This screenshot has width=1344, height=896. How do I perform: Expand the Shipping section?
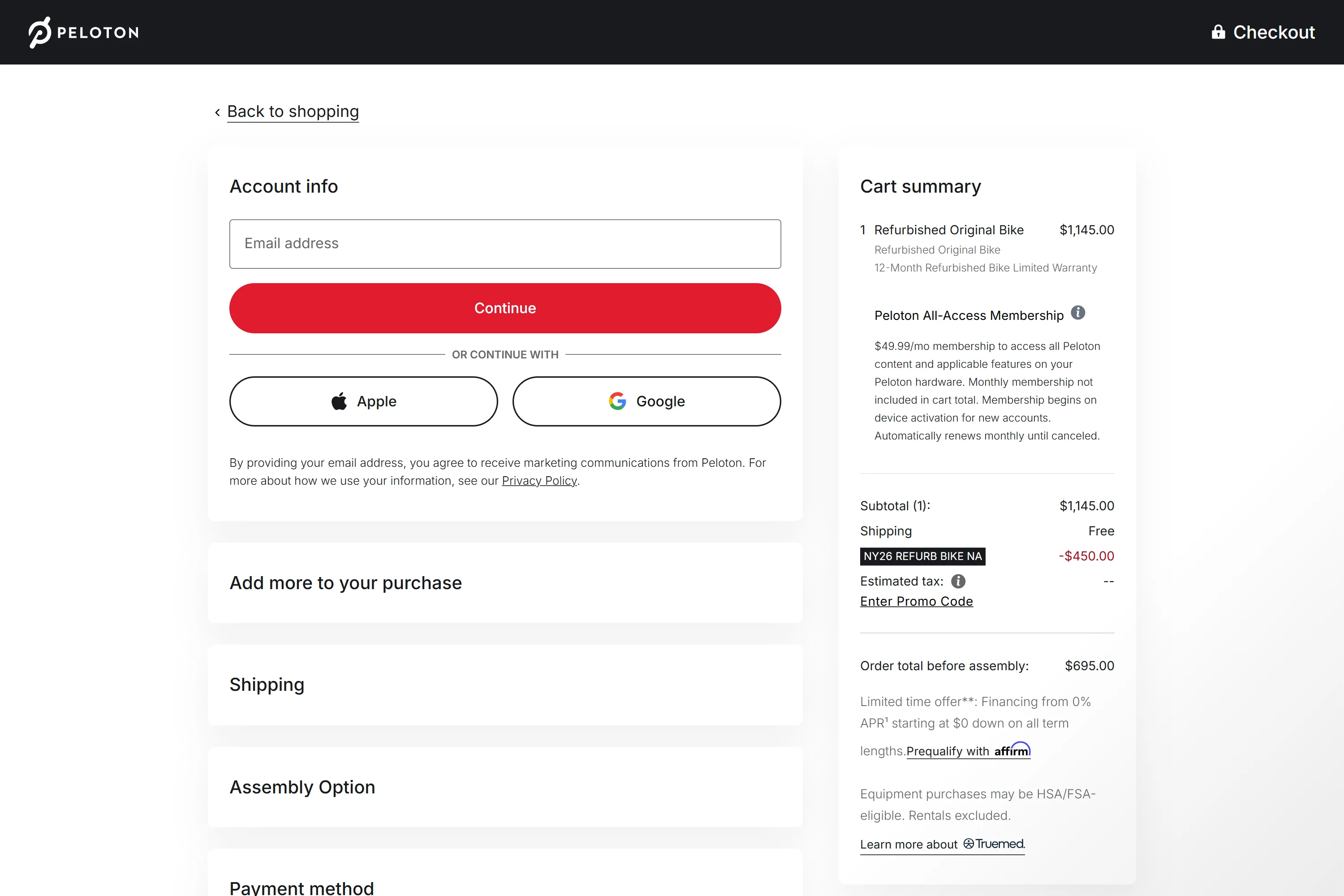pyautogui.click(x=267, y=685)
